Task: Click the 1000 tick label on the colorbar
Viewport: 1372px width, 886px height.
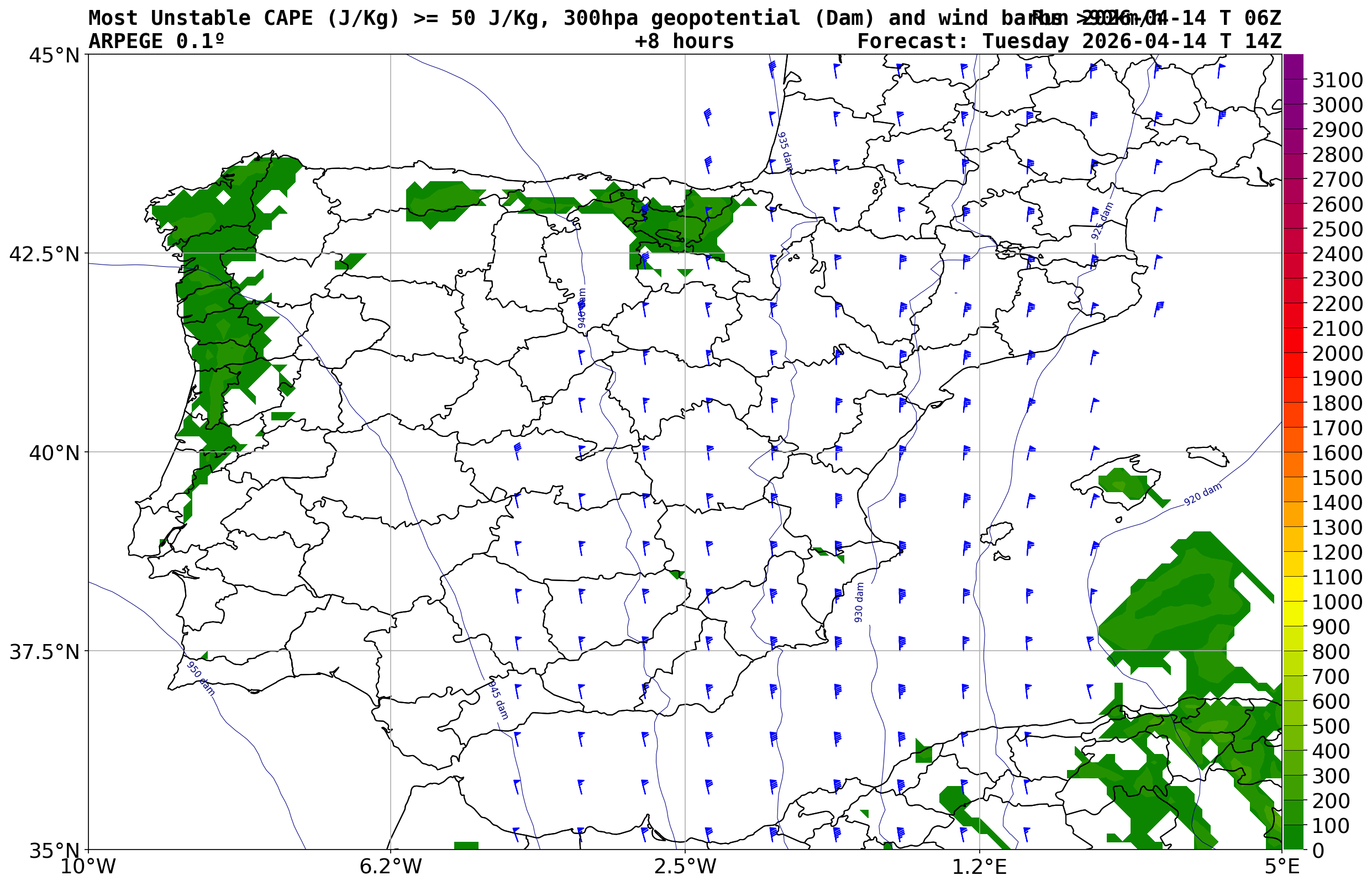Action: tap(1337, 602)
